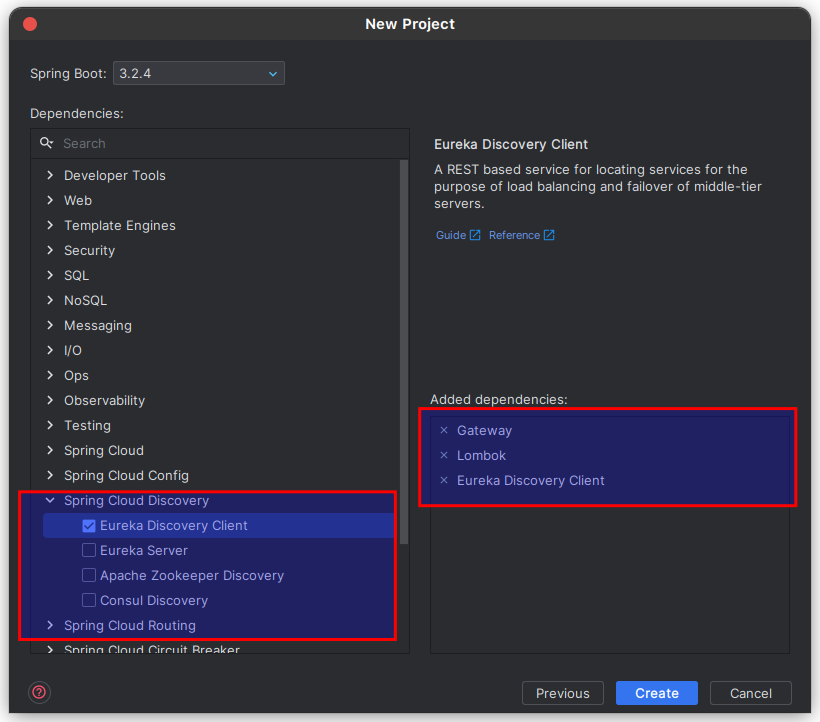
Task: Click the dependencies Search field
Action: pyautogui.click(x=220, y=143)
